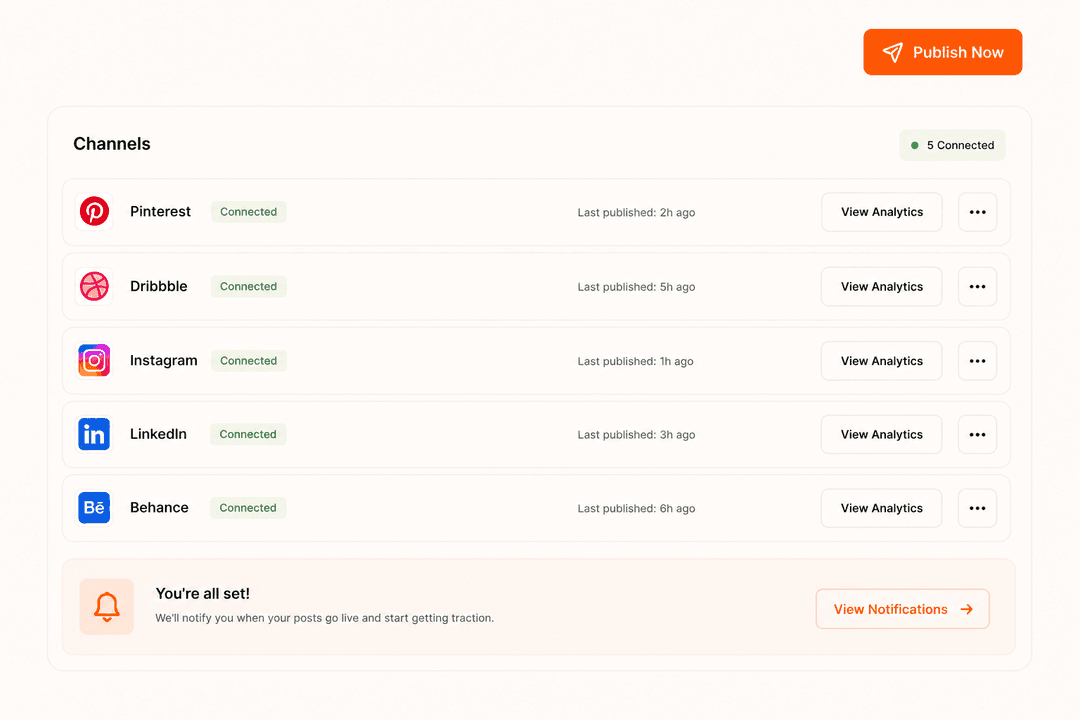View Analytics for Behance
The width and height of the screenshot is (1080, 720).
click(882, 508)
